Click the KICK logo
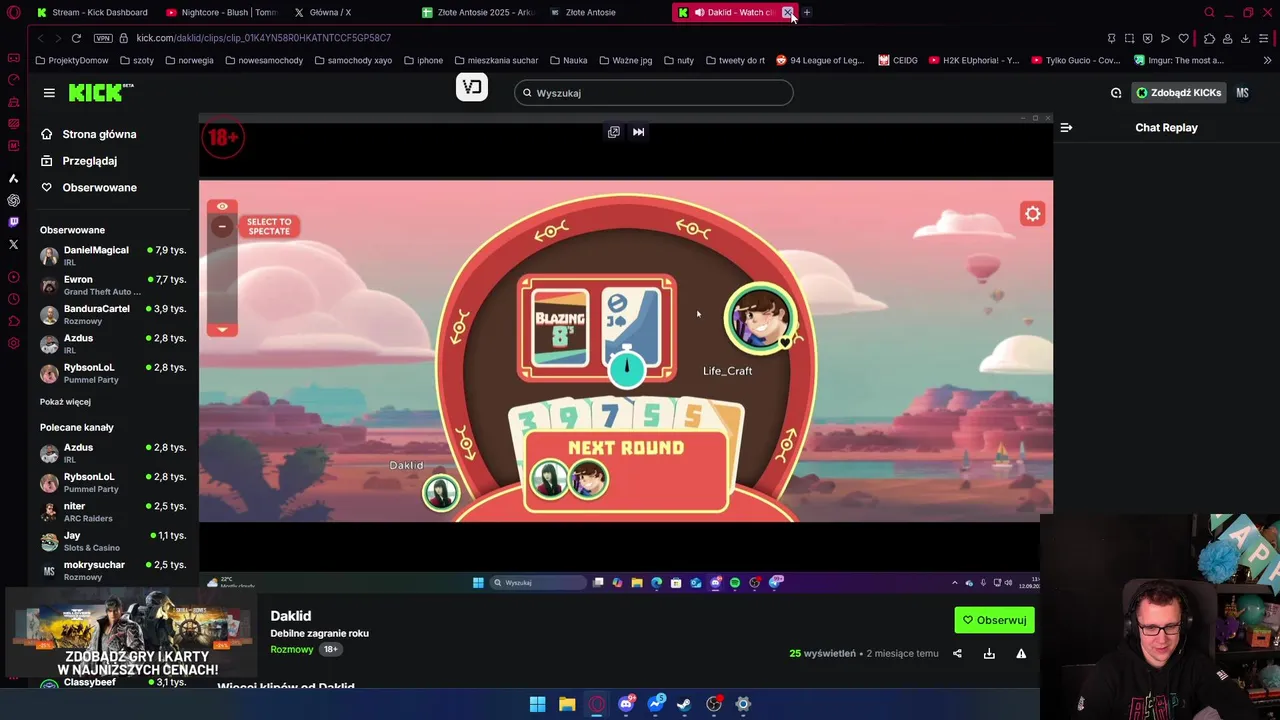This screenshot has width=1280, height=720. (100, 92)
